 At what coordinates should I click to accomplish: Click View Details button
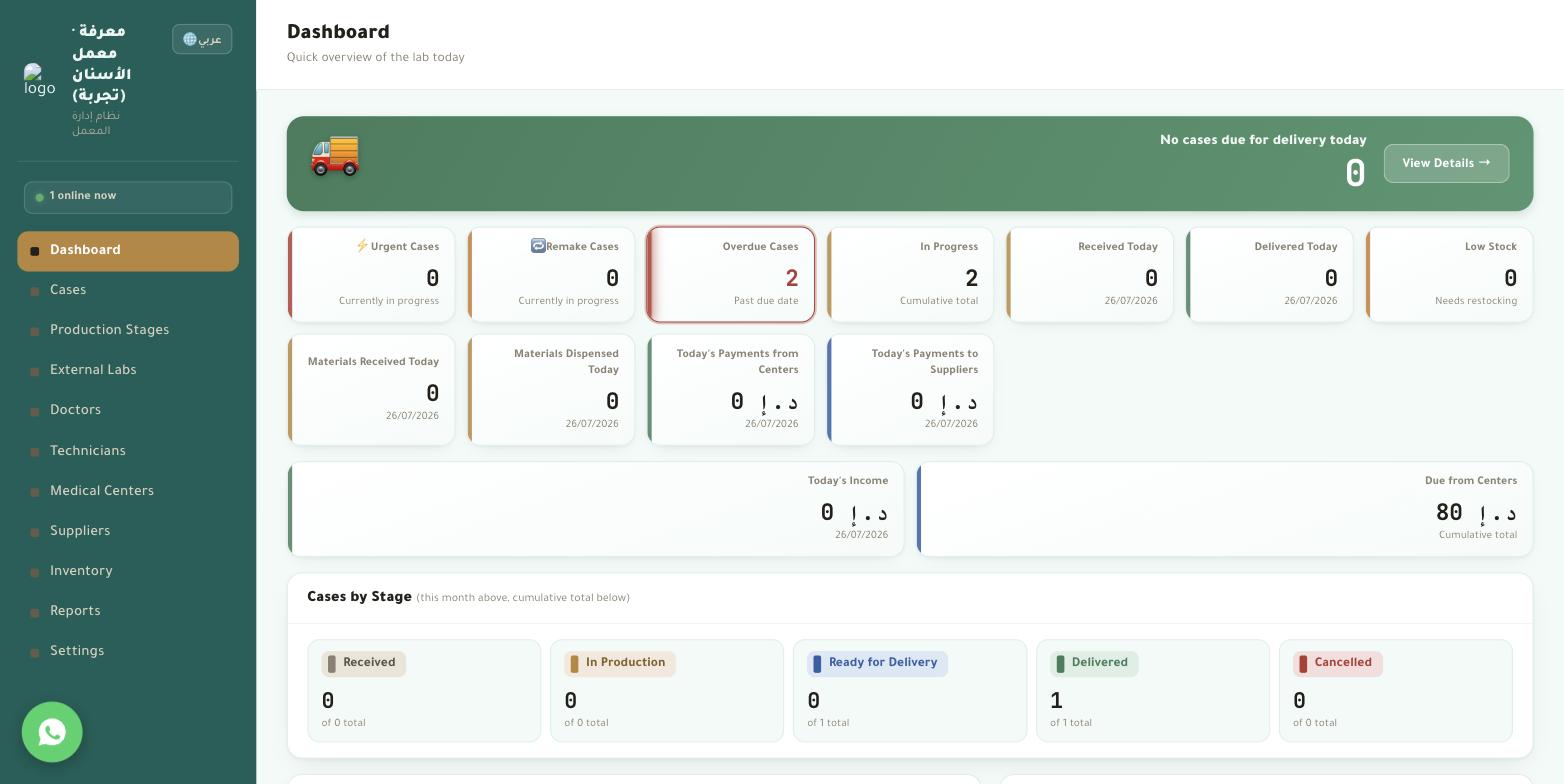click(1446, 163)
